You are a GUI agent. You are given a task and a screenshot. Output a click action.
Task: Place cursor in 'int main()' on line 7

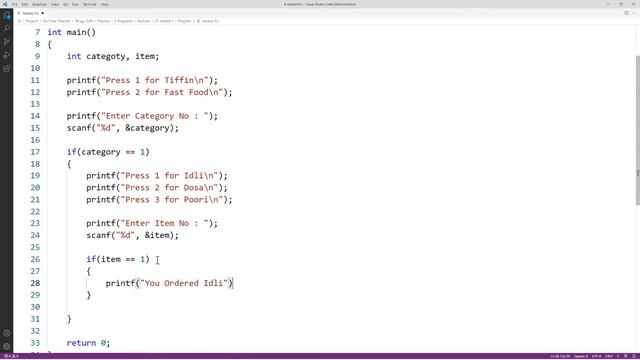[71, 32]
